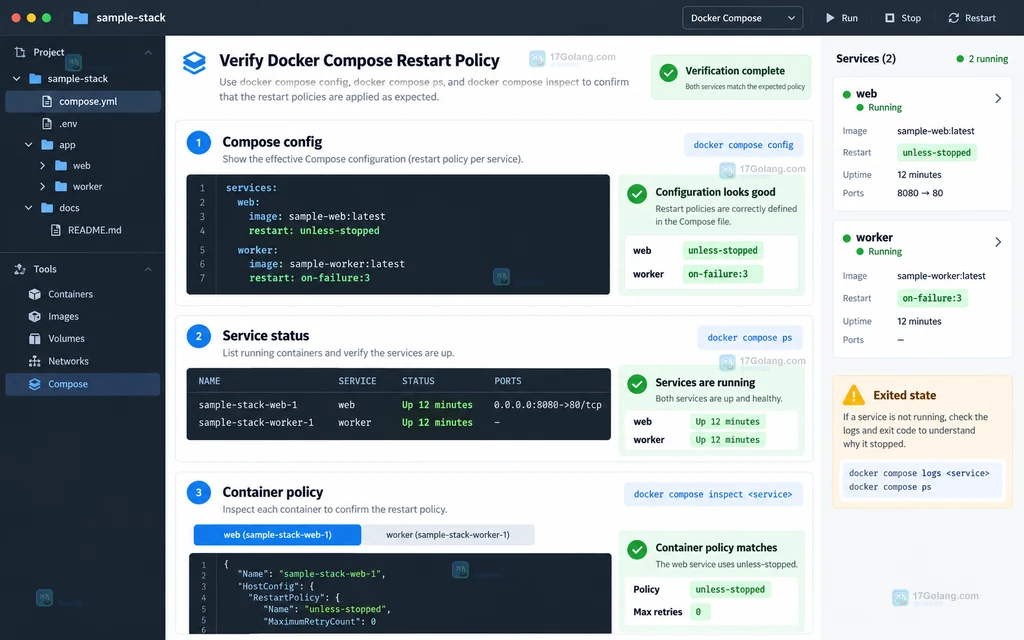Open Networks tool
The height and width of the screenshot is (640, 1024).
click(x=68, y=361)
